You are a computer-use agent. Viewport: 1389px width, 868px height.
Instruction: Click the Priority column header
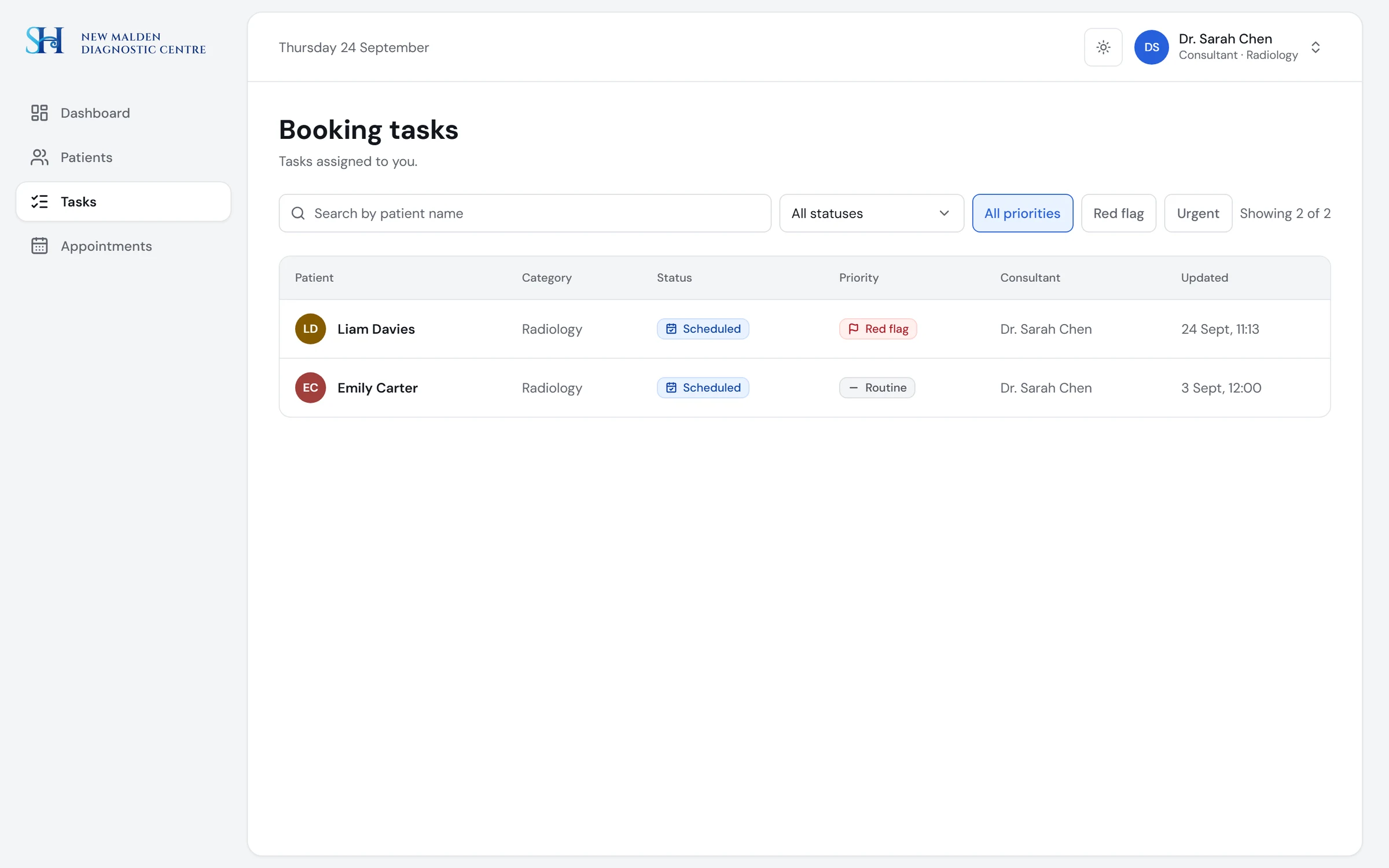pos(859,278)
